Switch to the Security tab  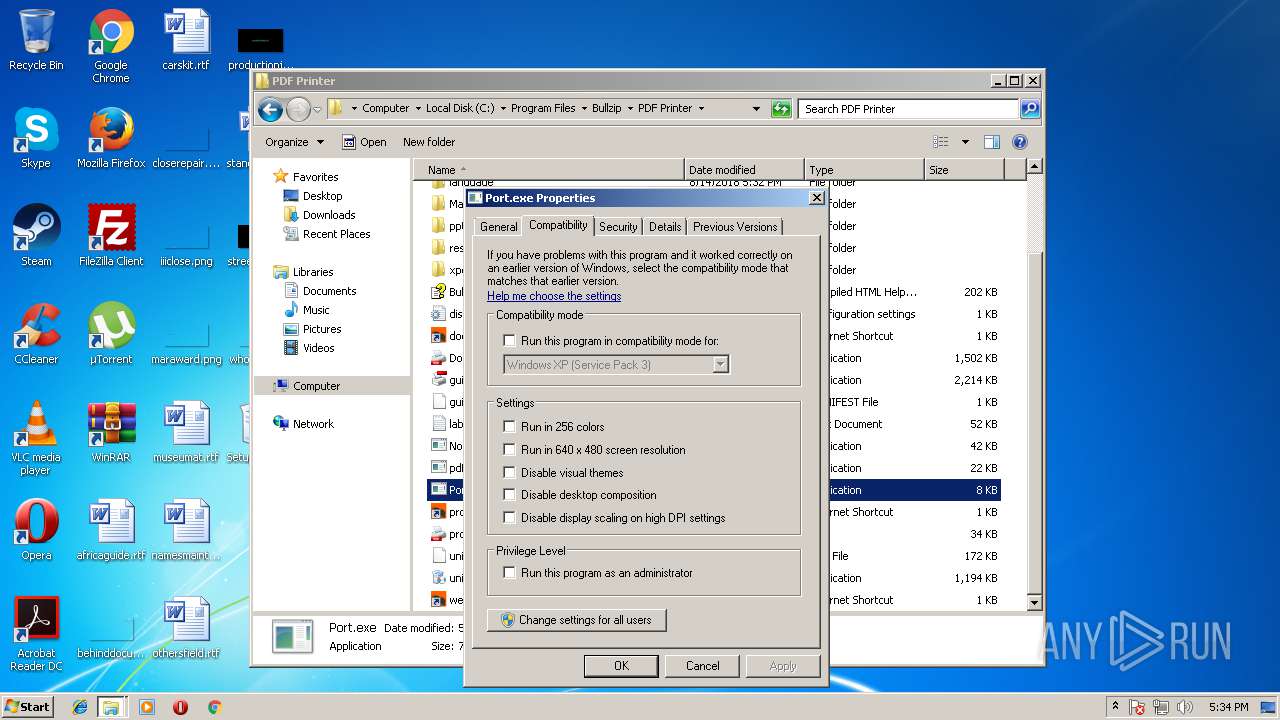[x=618, y=227]
